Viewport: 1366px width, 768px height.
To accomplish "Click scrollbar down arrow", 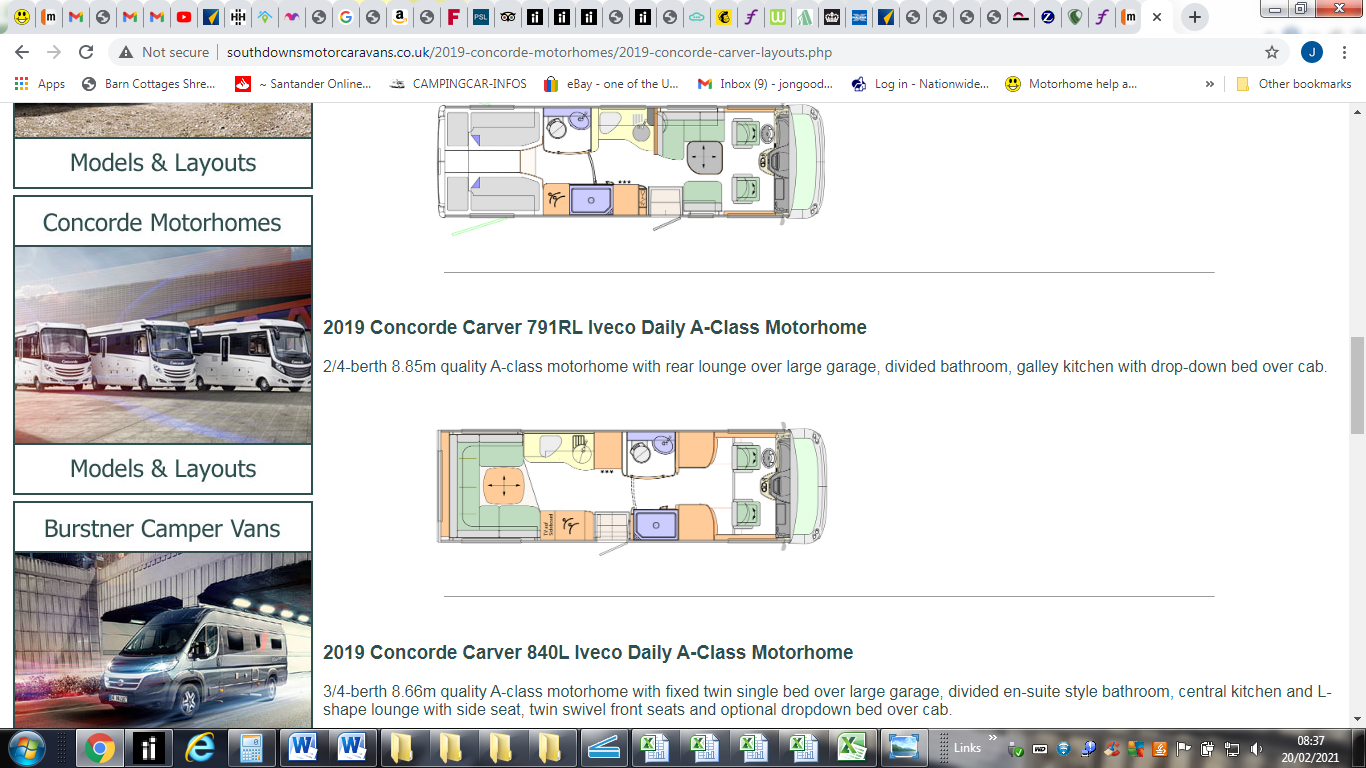I will 1357,719.
